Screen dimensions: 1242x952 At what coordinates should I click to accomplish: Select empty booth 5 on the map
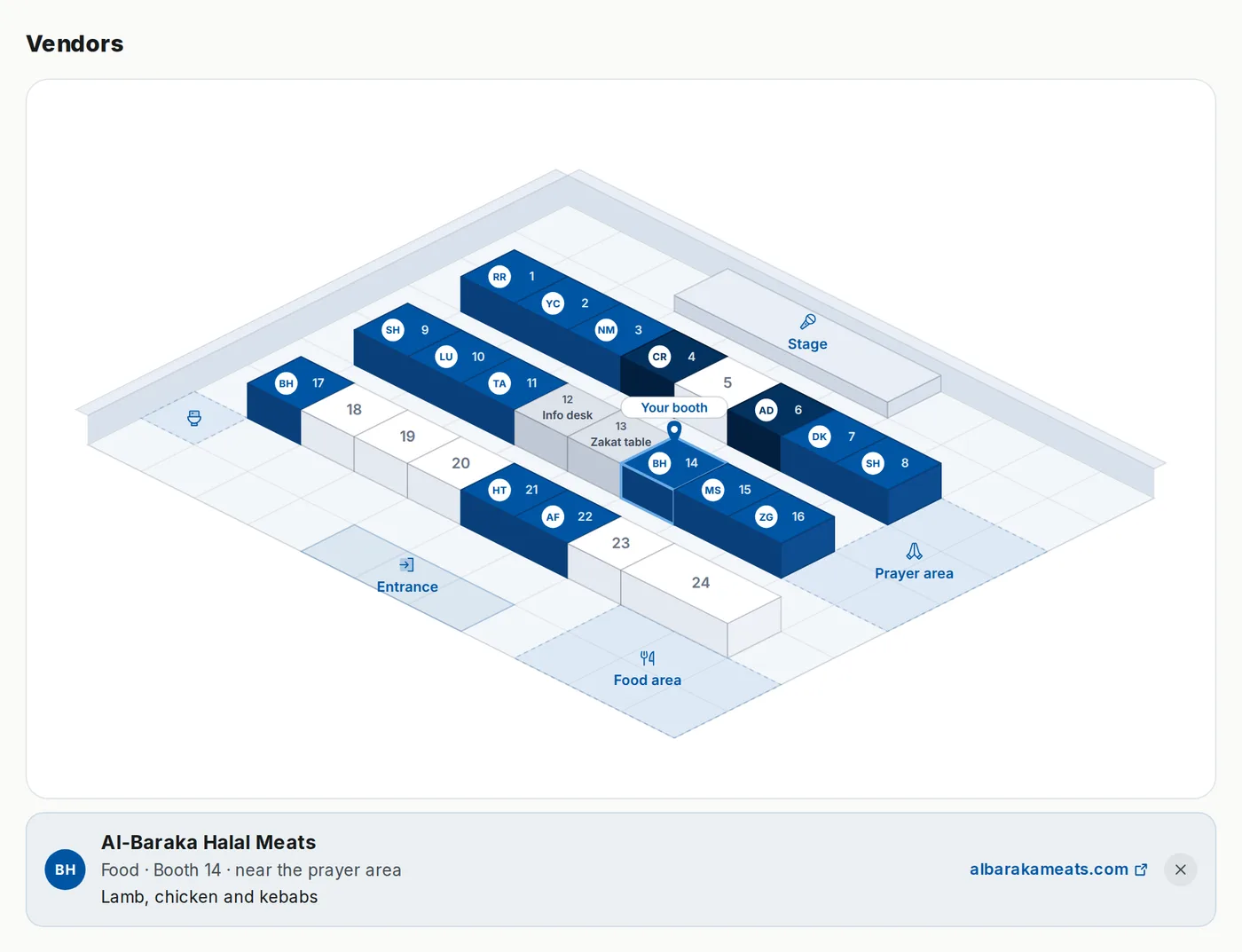(x=727, y=383)
